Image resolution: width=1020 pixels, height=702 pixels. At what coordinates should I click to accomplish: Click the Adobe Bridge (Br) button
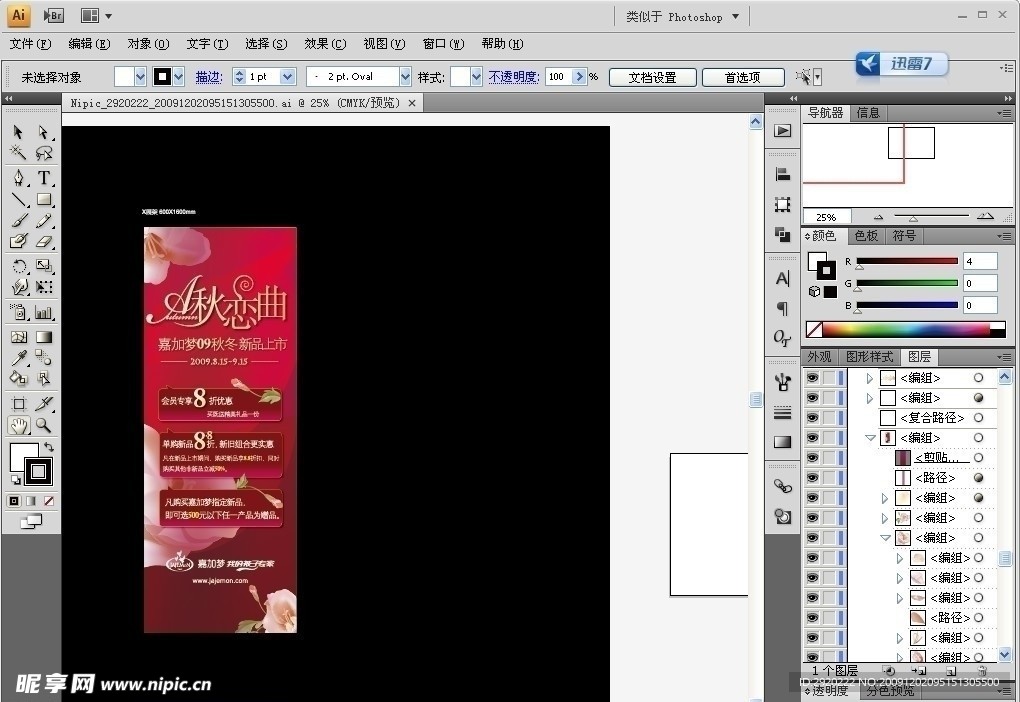(x=54, y=15)
